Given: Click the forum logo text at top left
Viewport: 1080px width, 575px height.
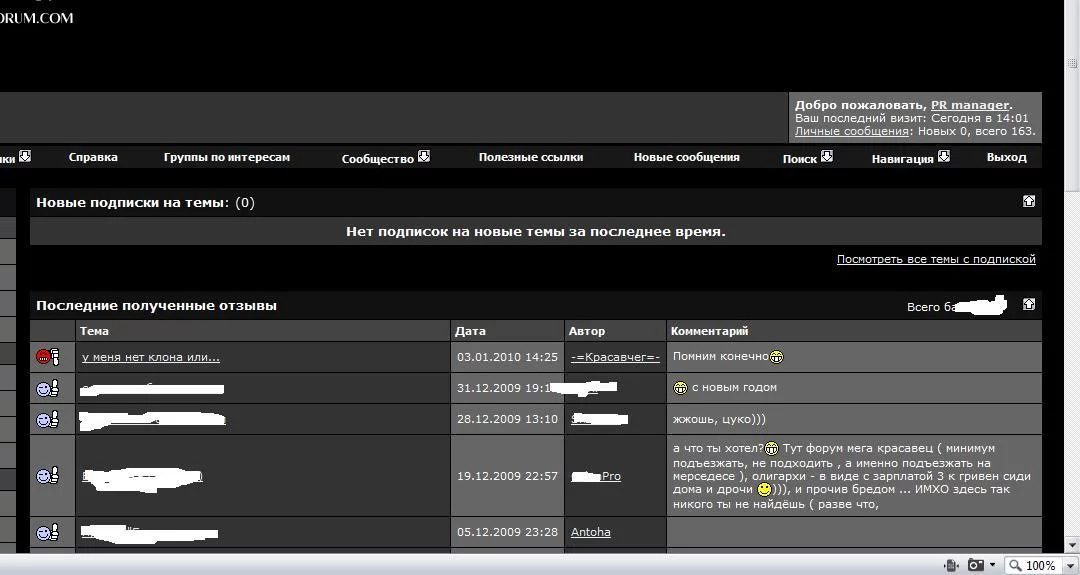Looking at the screenshot, I should point(37,18).
